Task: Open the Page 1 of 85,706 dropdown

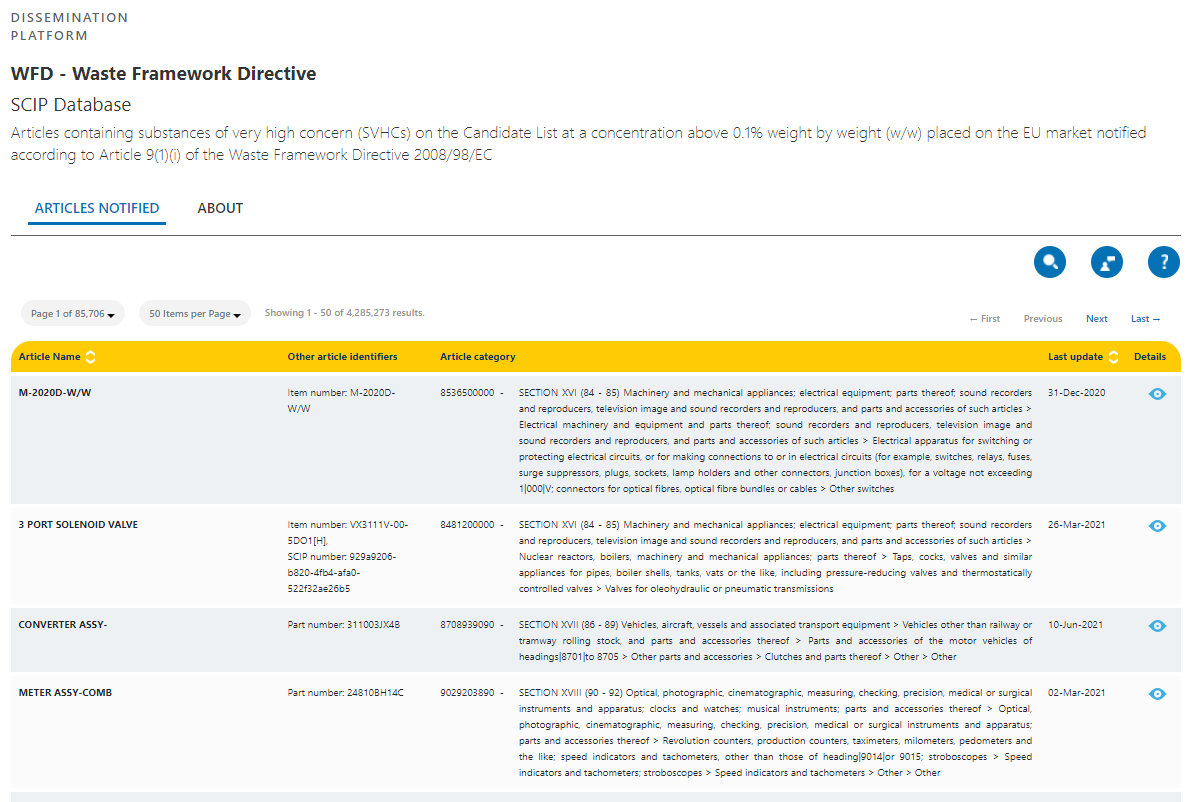Action: (x=73, y=314)
